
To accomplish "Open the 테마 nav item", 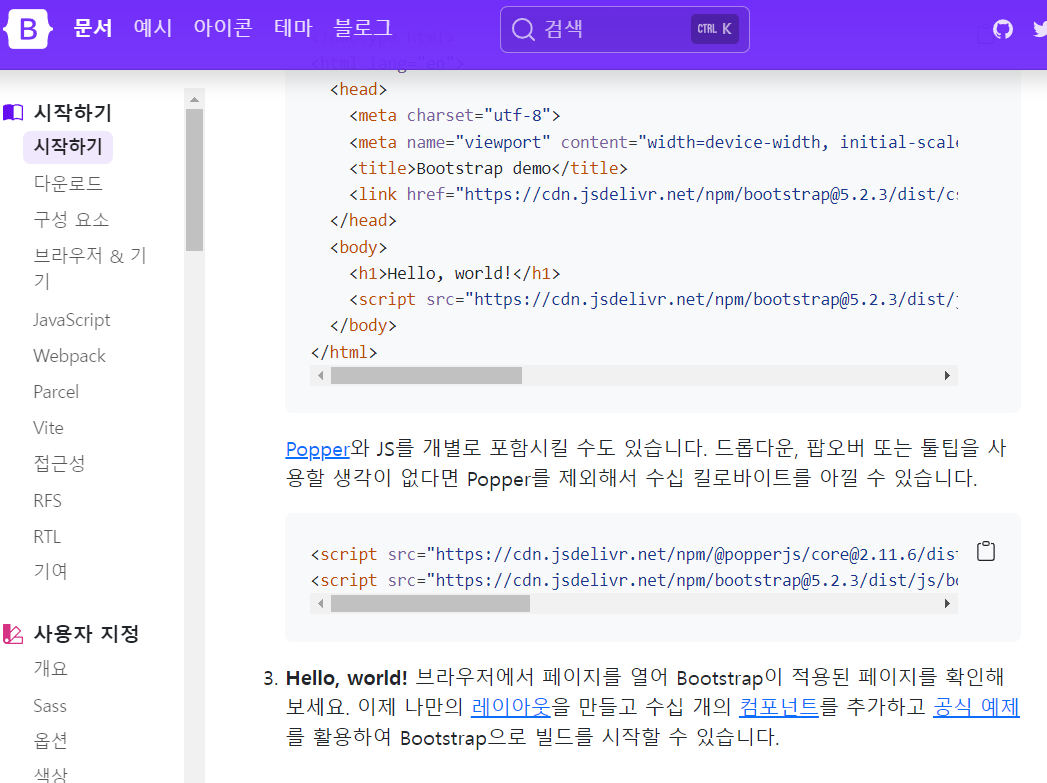I will [x=293, y=28].
